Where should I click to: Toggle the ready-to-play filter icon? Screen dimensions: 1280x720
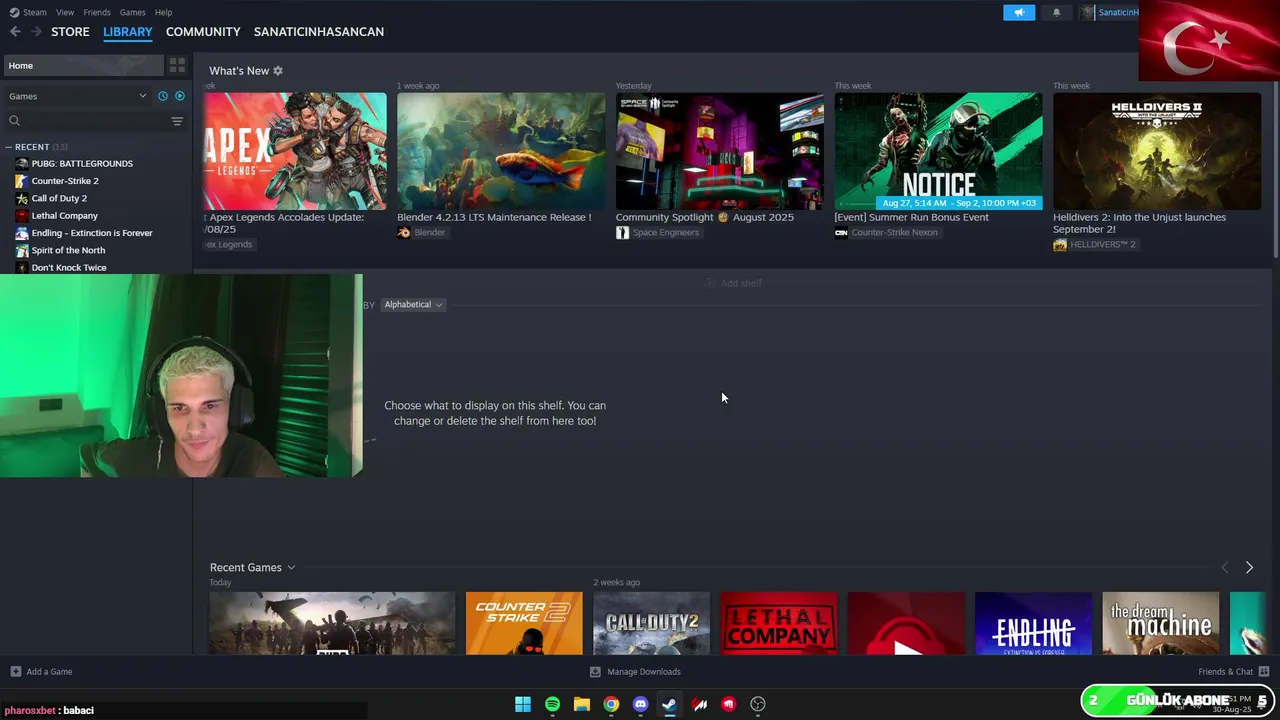click(180, 96)
